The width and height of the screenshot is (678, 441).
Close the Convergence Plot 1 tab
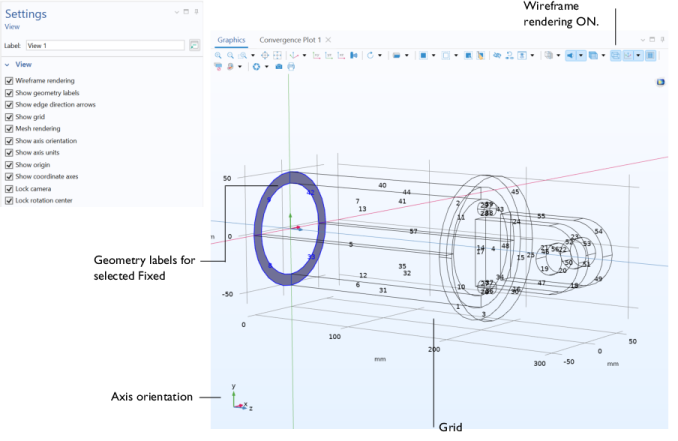pos(329,40)
